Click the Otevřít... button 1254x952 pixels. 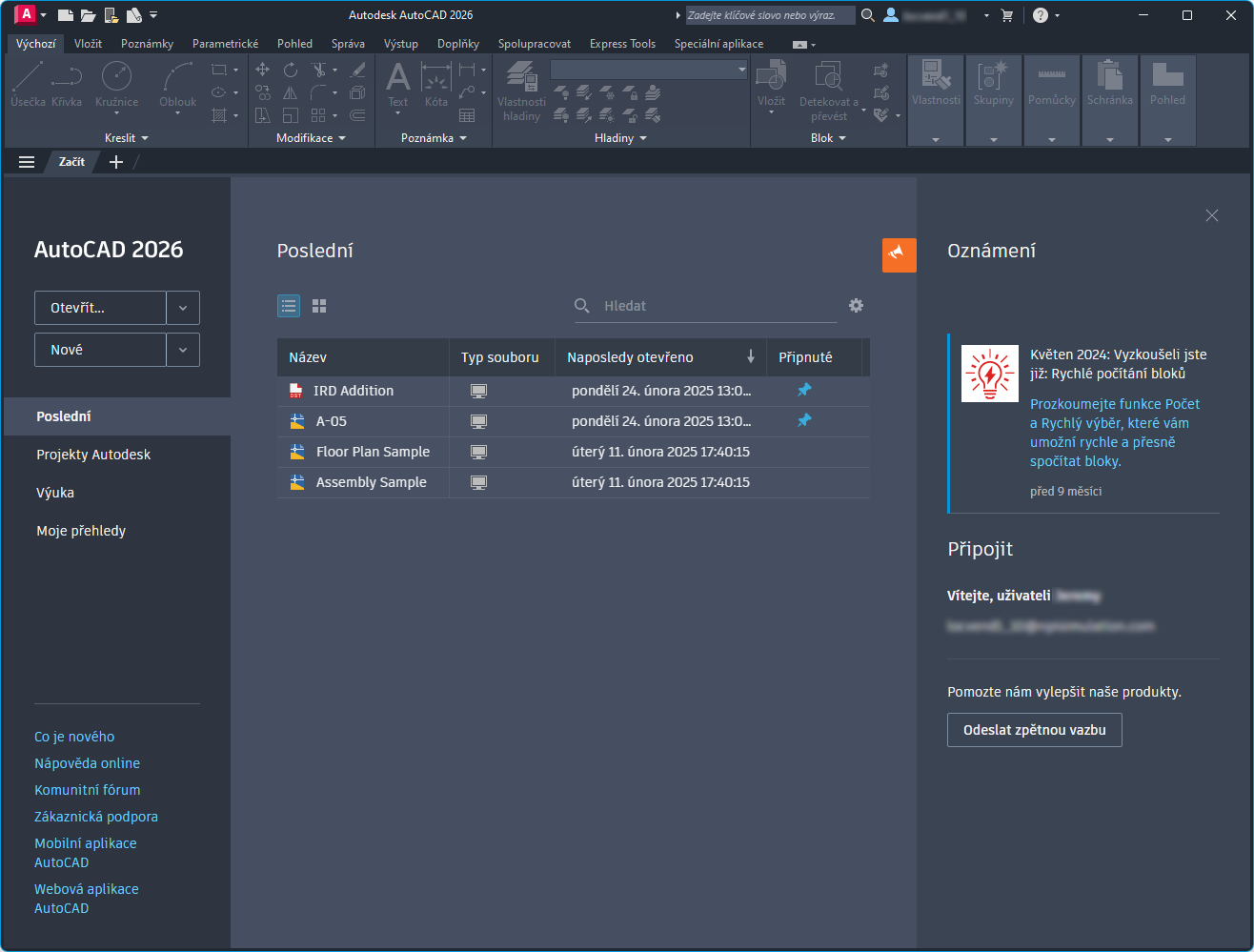click(100, 308)
